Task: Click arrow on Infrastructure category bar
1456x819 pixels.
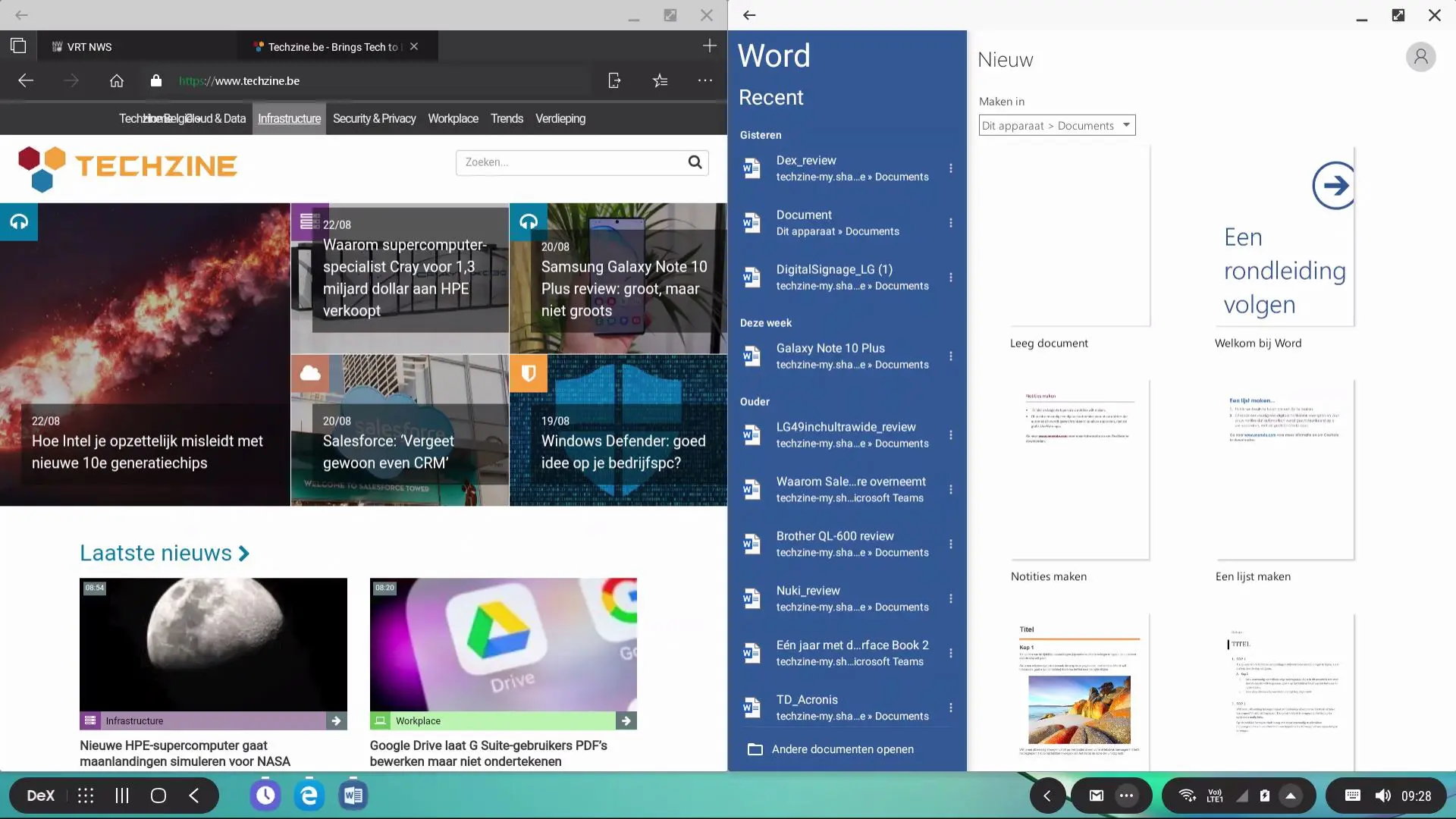Action: [336, 721]
